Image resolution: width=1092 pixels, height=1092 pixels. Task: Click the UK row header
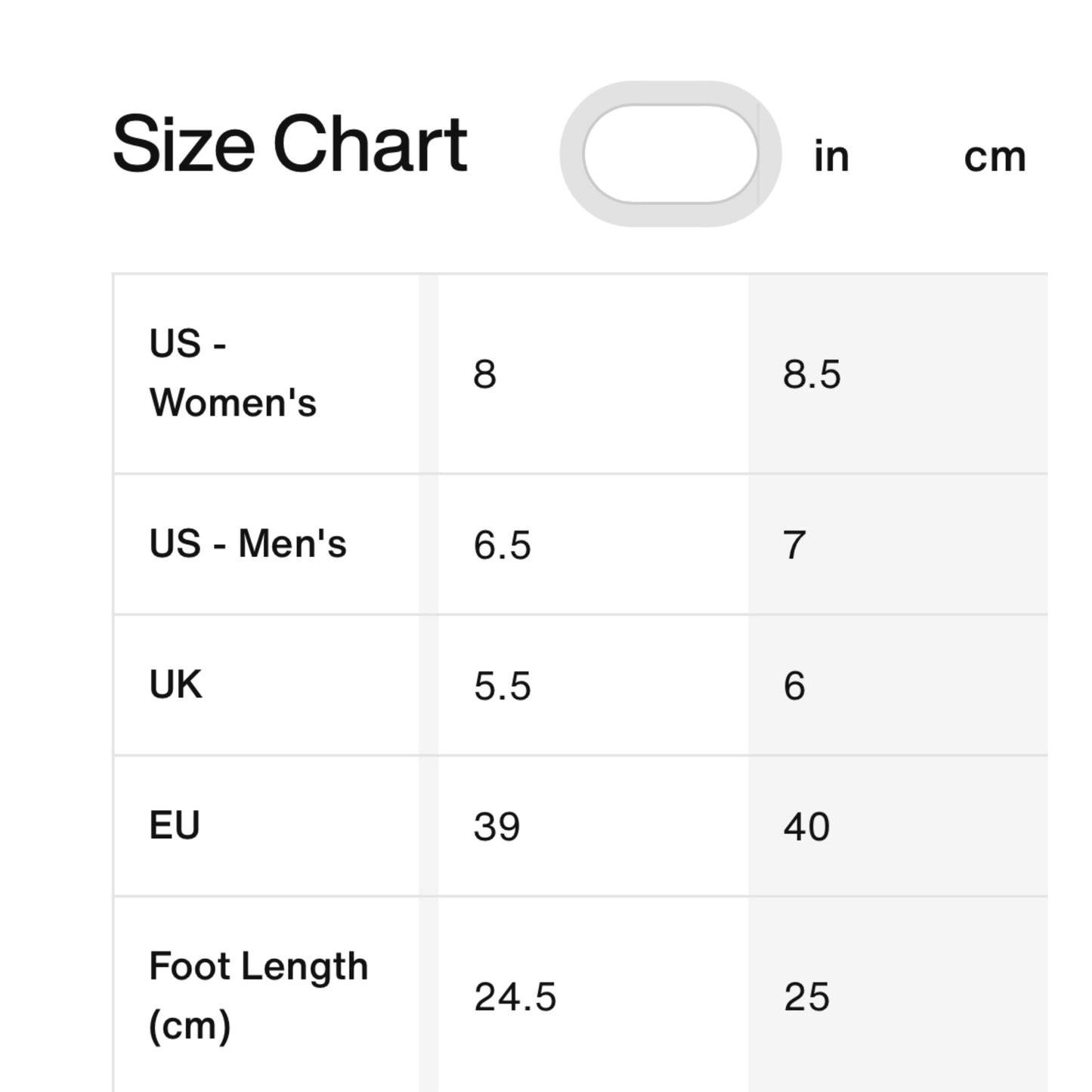pos(176,685)
